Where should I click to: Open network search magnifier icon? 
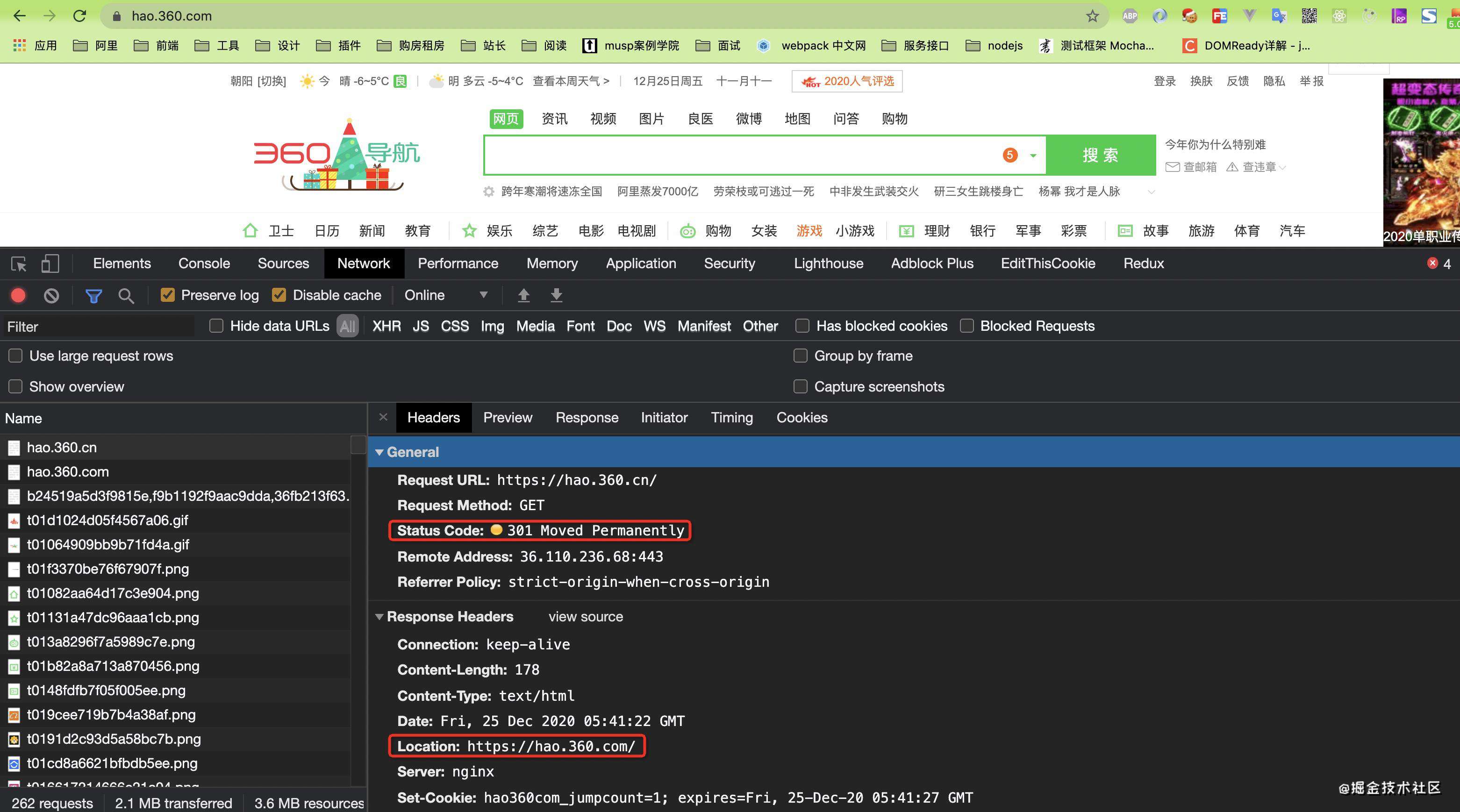click(126, 295)
